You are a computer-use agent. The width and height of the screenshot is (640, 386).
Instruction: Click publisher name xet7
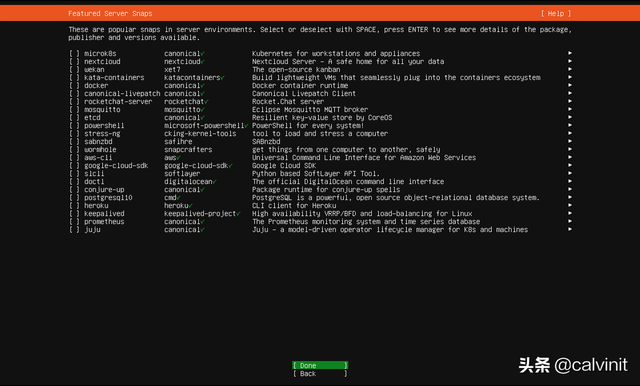click(x=172, y=69)
